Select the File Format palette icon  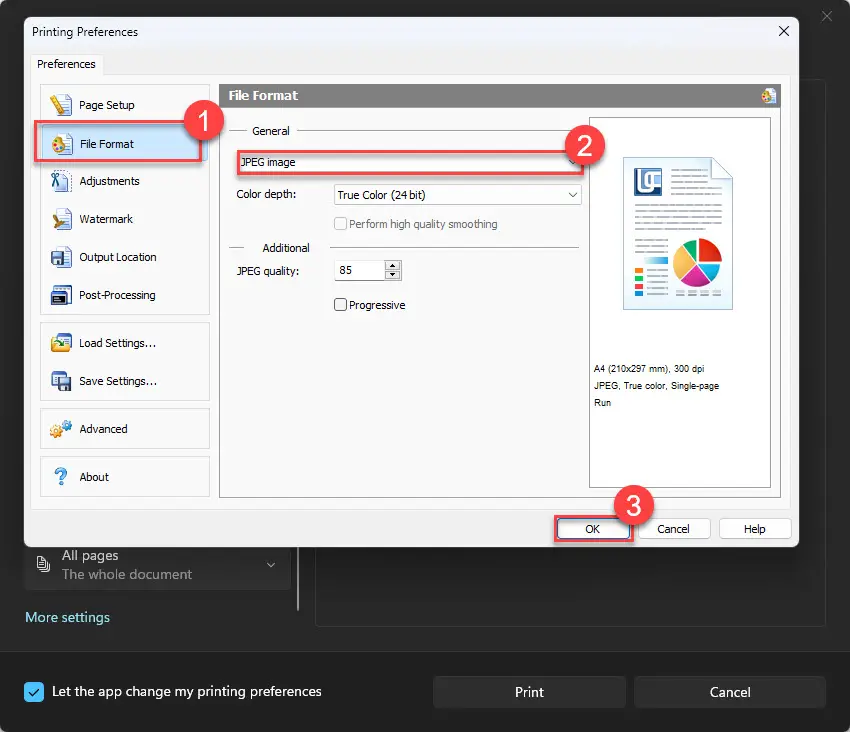(x=62, y=144)
